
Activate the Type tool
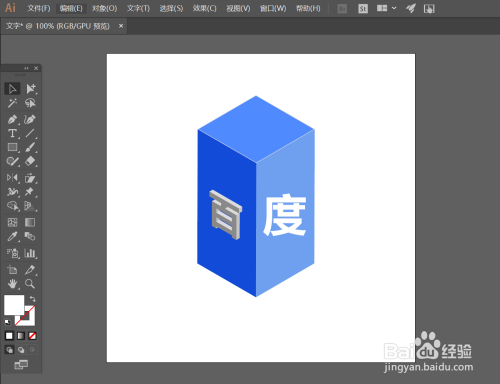(12, 133)
